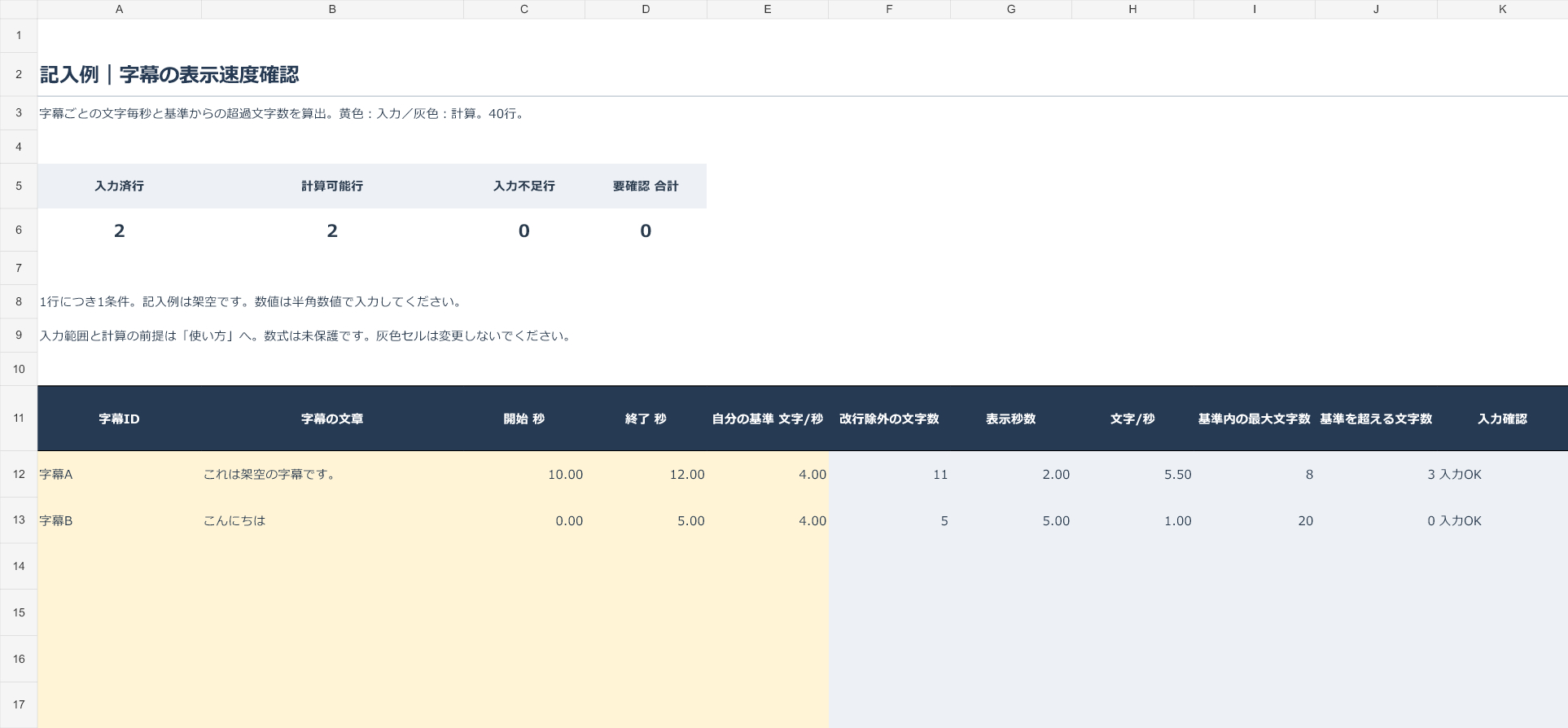Select empty 字幕ID cell in row 14
The width and height of the screenshot is (1568, 728).
coord(119,566)
